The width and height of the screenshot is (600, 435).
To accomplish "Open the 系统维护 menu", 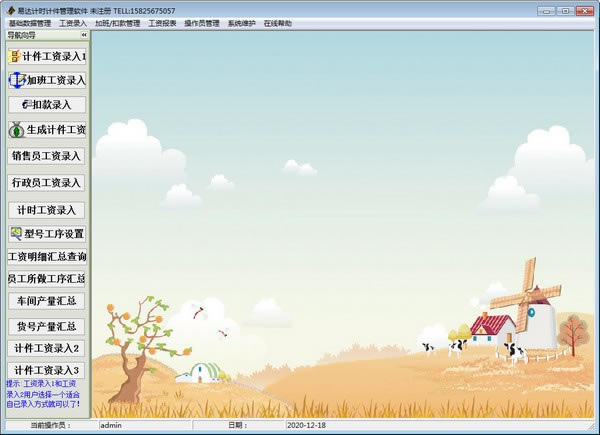I will [x=241, y=22].
